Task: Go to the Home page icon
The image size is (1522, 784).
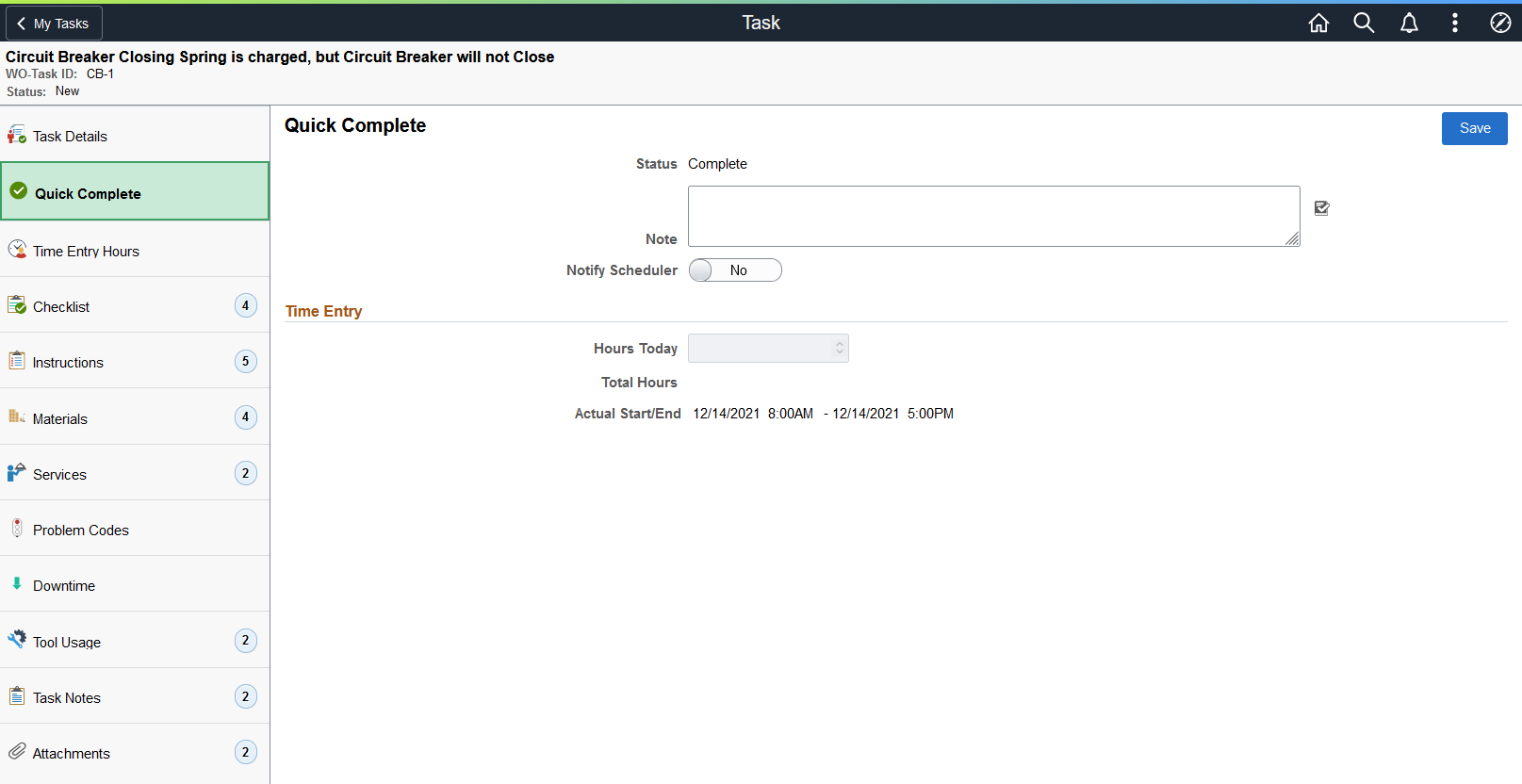Action: tap(1318, 23)
